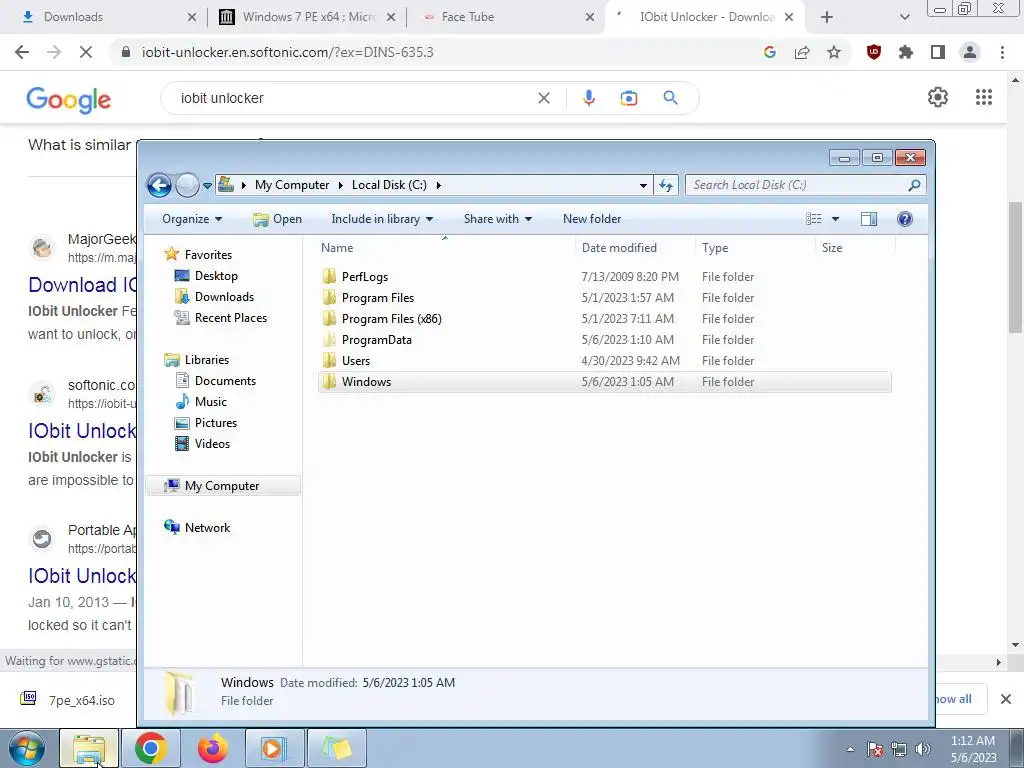Select Libraries in navigation pane
The width and height of the screenshot is (1024, 768).
point(197,360)
